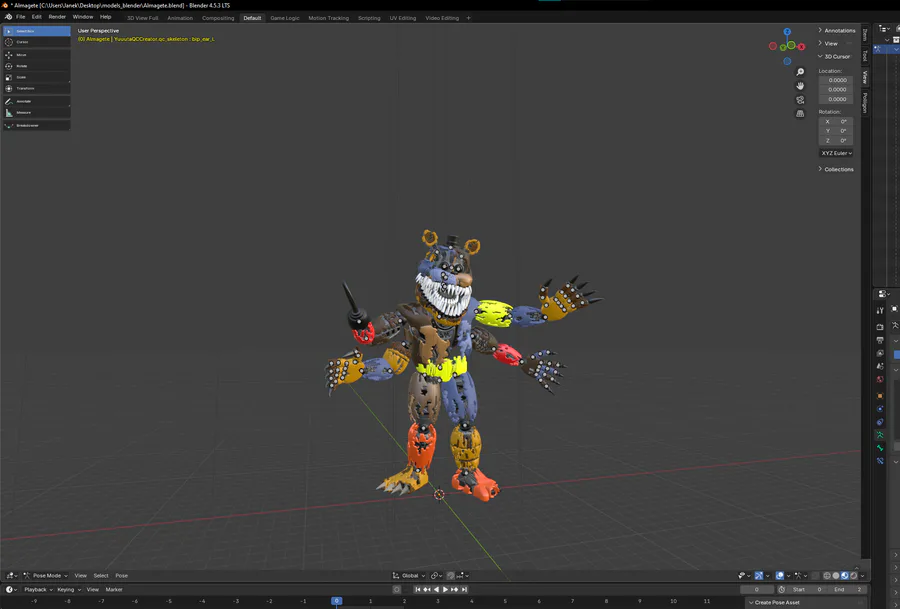Play animation in reverse
The image size is (900, 609).
point(436,589)
